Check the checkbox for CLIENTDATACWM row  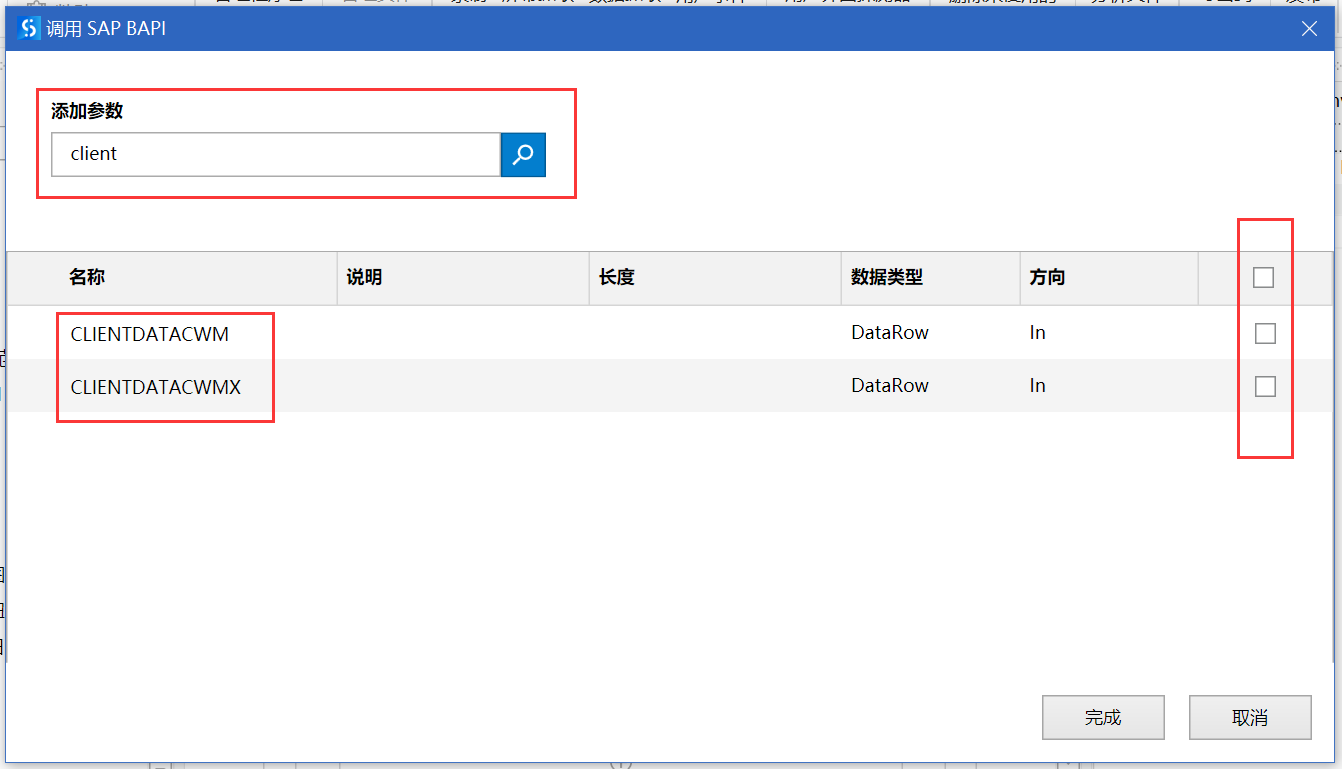1264,333
